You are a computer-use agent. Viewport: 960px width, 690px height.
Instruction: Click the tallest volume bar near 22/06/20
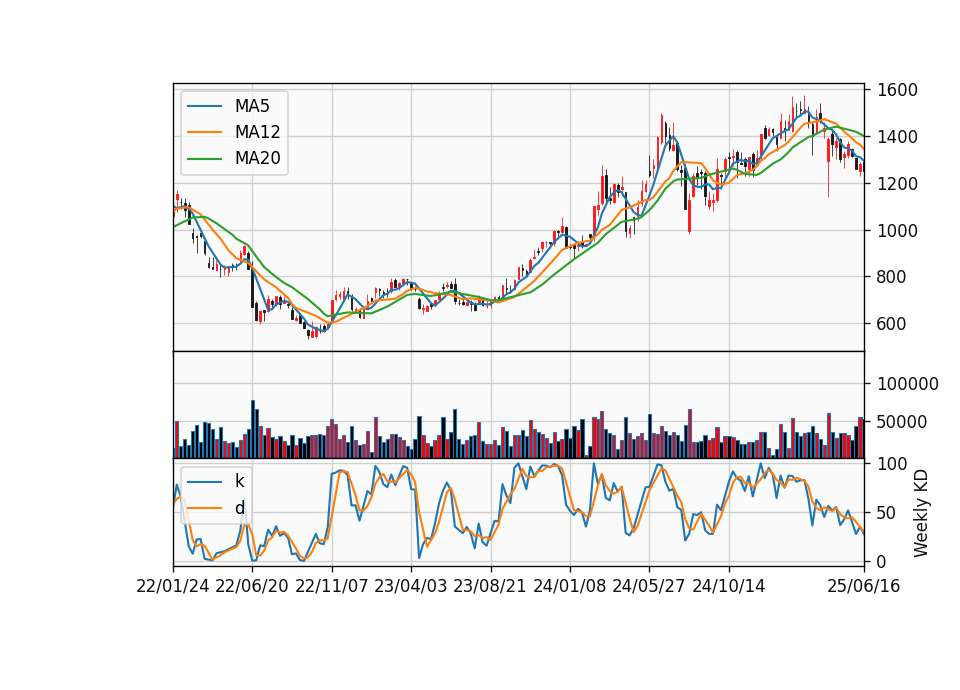(253, 429)
